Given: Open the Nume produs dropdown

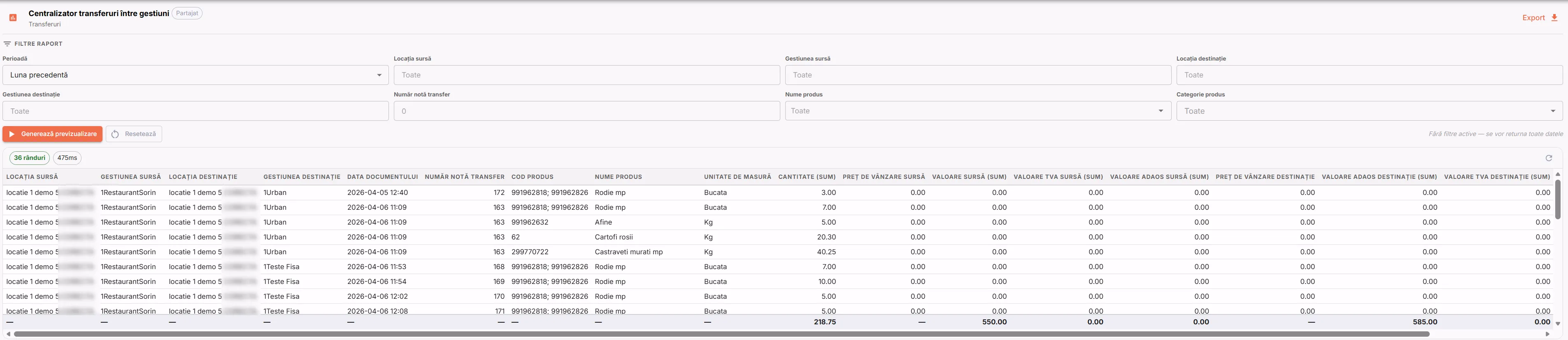Looking at the screenshot, I should (978, 111).
